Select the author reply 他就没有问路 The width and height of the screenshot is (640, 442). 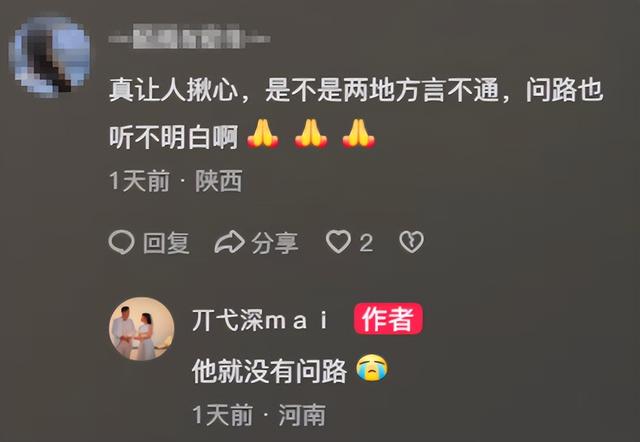click(x=269, y=371)
